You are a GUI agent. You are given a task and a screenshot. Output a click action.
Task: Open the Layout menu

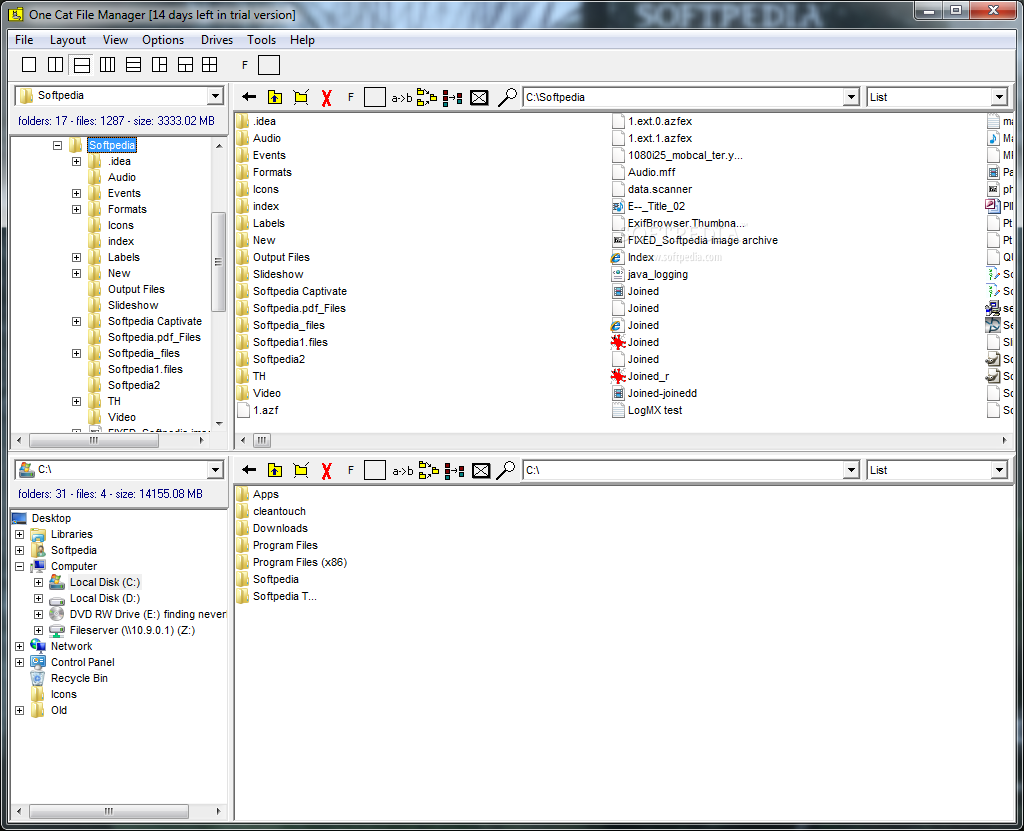pos(68,40)
